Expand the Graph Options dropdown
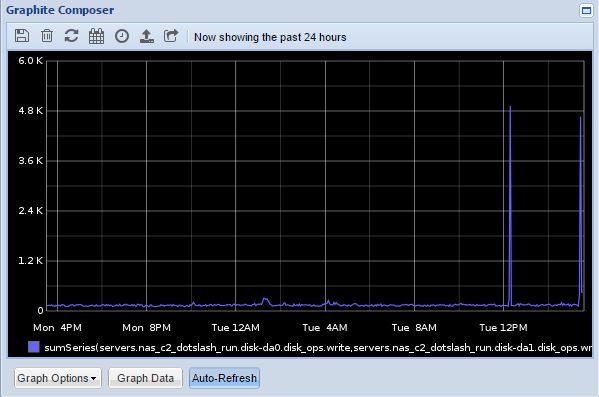Screen dimensions: 599x397 58,378
